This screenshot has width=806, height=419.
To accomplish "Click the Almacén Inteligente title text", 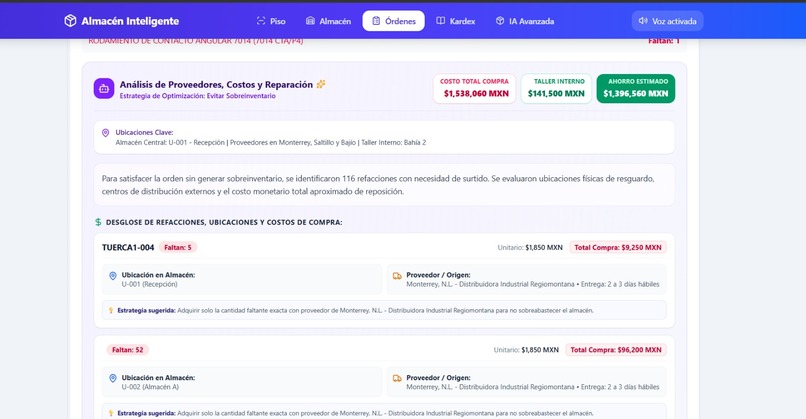I will pyautogui.click(x=130, y=21).
